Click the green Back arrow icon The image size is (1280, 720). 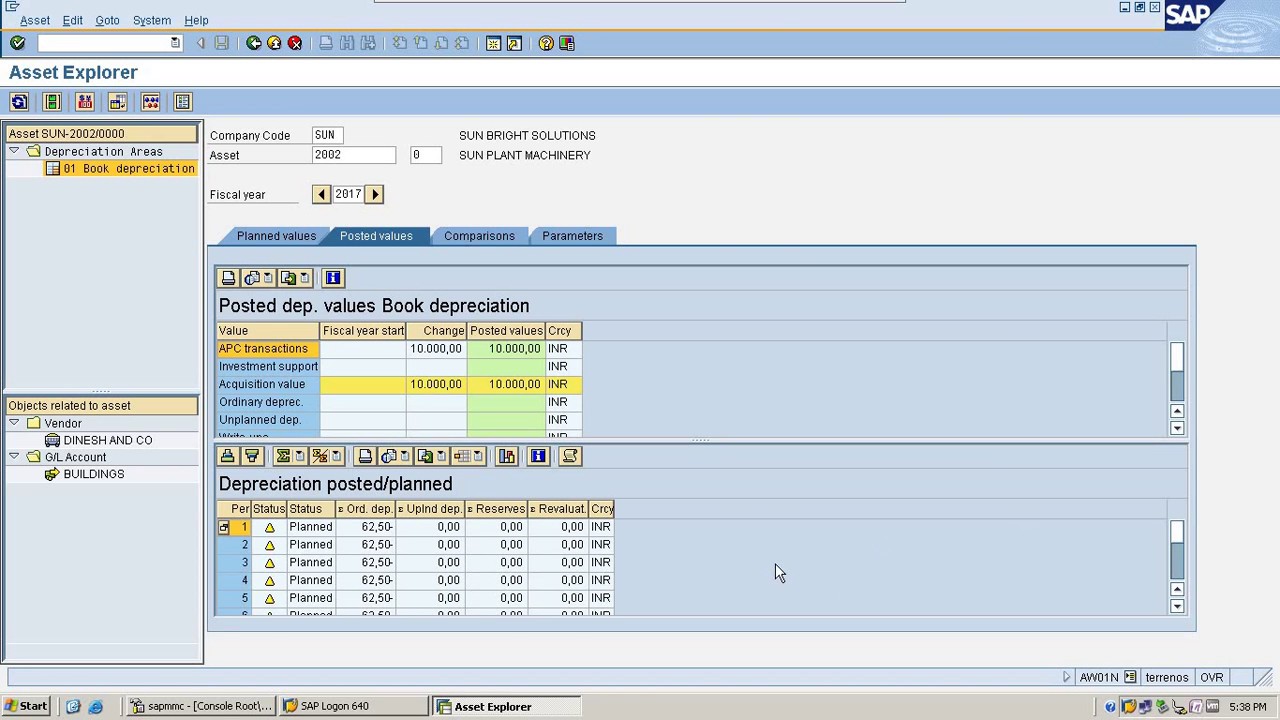(254, 43)
